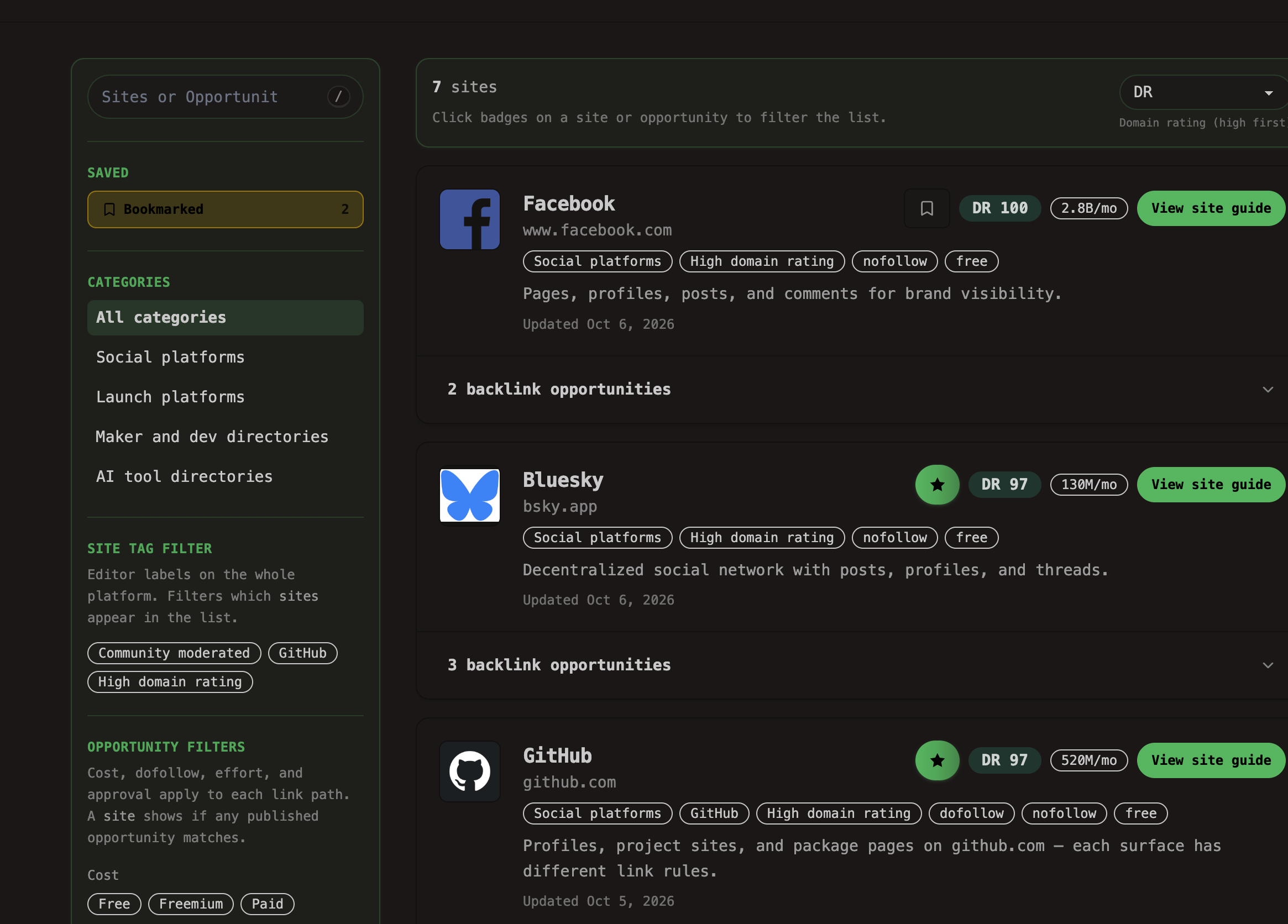Bookmark the Facebook site
The width and height of the screenshot is (1288, 924).
926,208
